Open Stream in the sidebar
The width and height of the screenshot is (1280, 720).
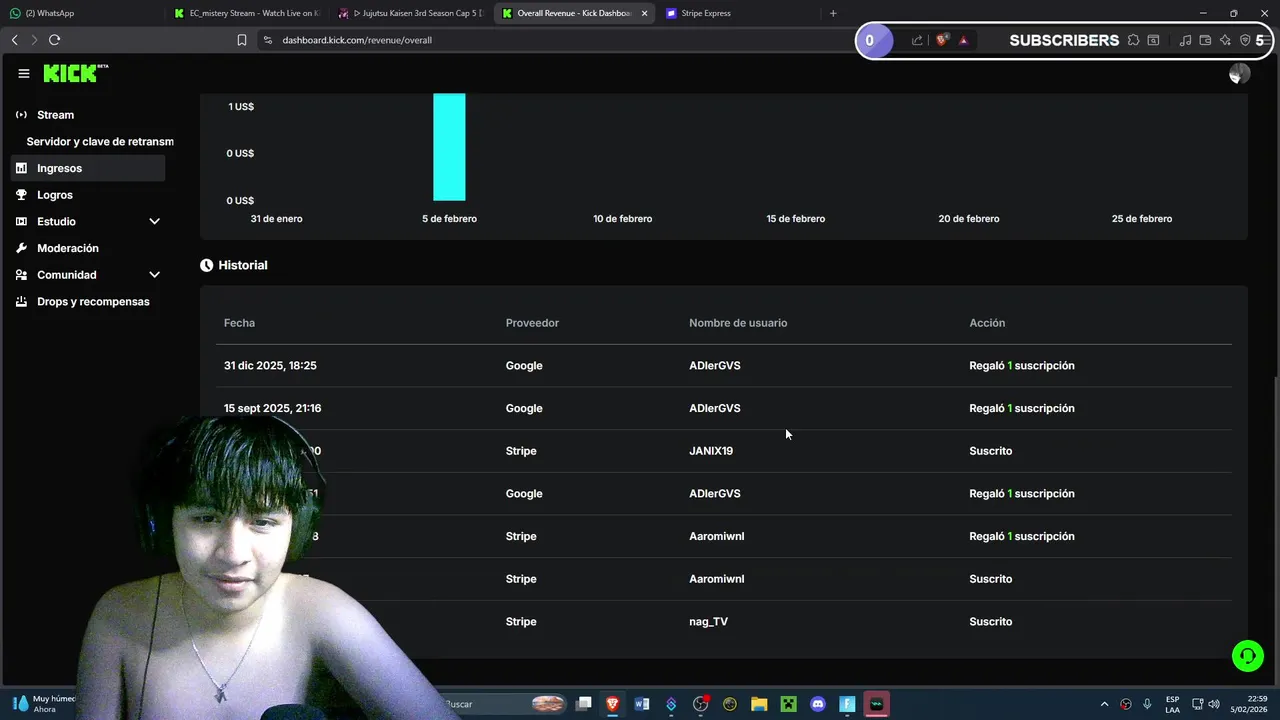[56, 115]
